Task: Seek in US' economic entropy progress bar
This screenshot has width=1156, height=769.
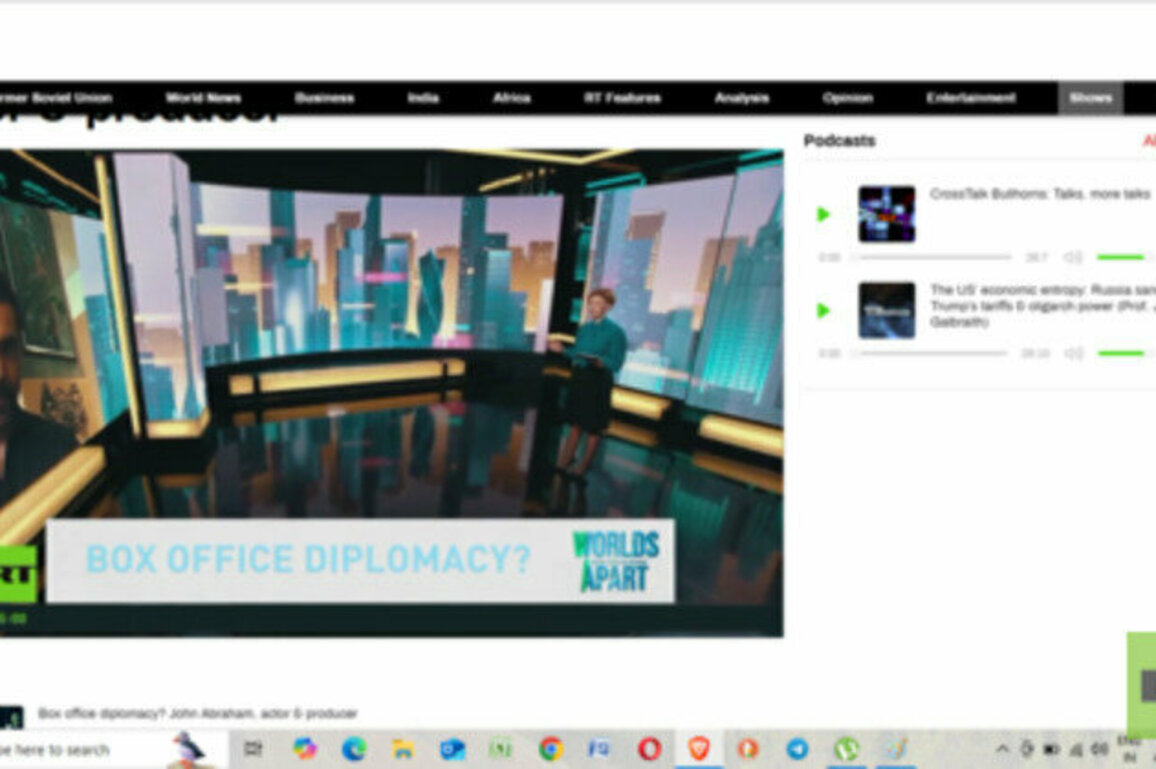Action: coord(930,353)
